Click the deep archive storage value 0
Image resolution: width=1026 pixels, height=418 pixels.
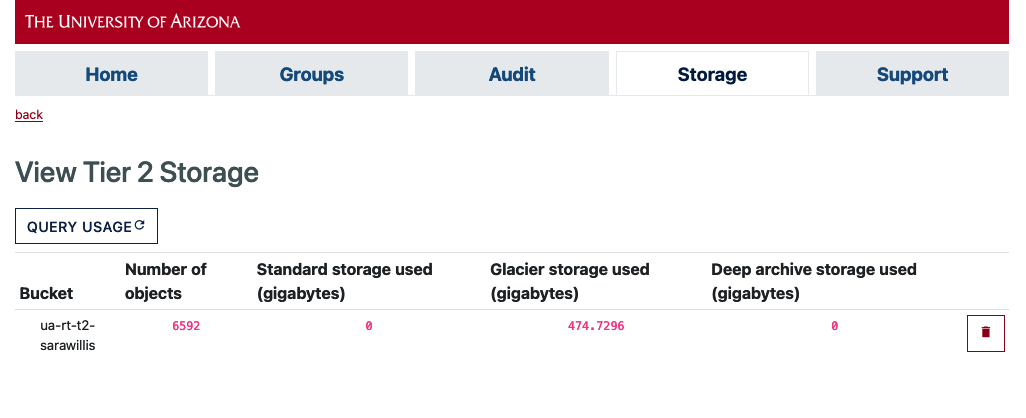coord(834,326)
